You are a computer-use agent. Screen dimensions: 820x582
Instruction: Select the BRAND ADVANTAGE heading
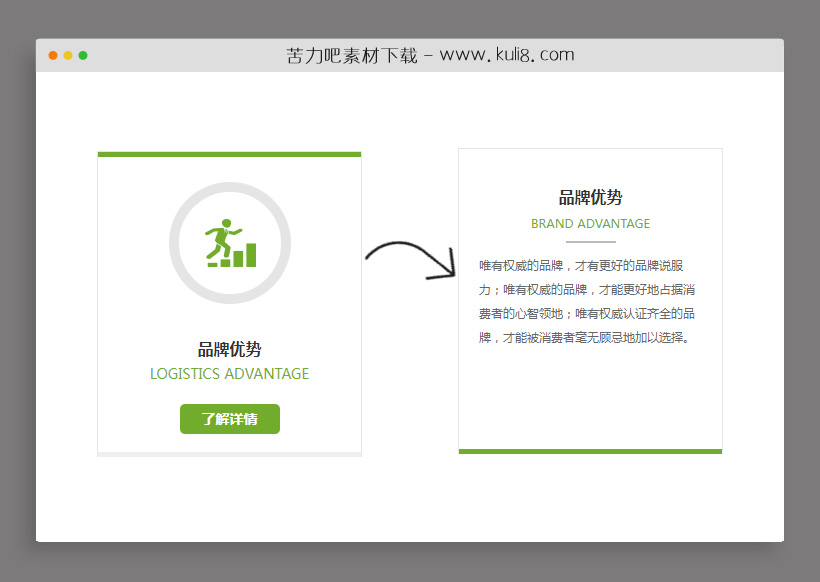590,224
